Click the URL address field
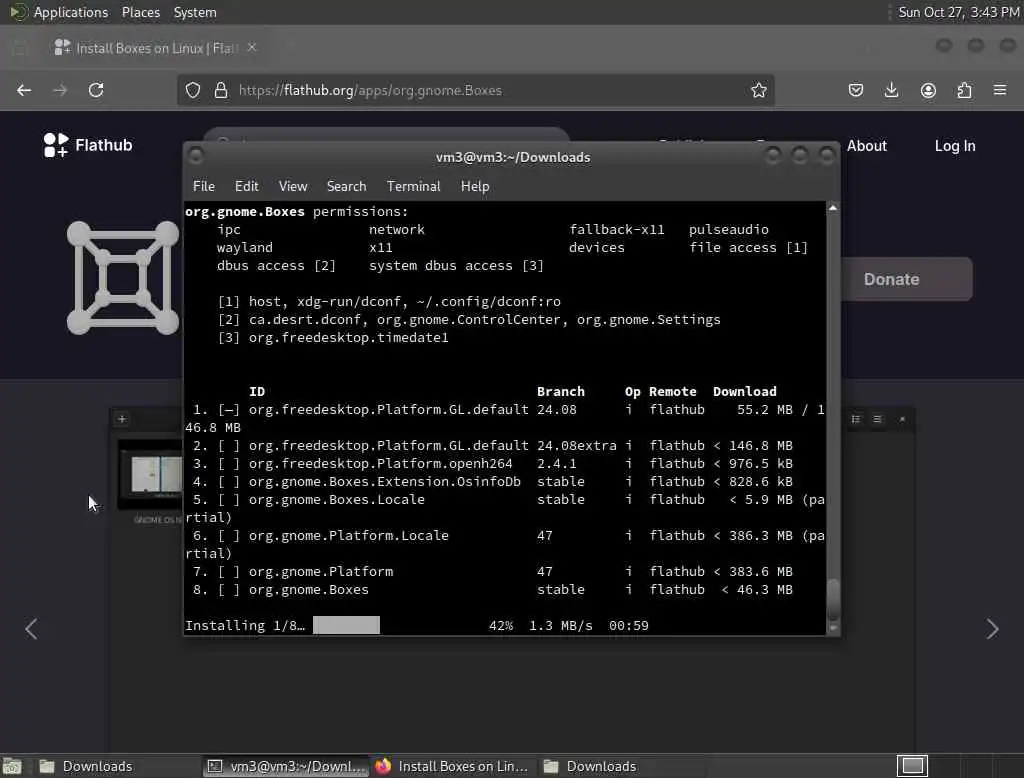This screenshot has width=1024, height=778. (x=477, y=90)
